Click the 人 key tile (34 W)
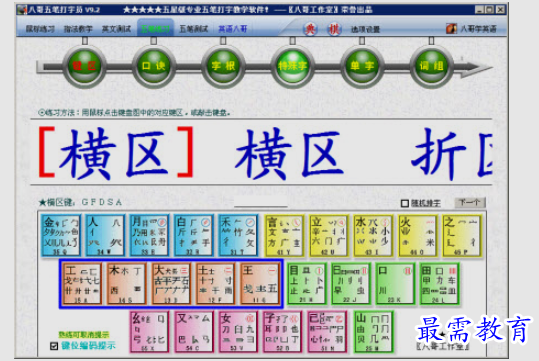The image size is (539, 361). pyautogui.click(x=105, y=236)
